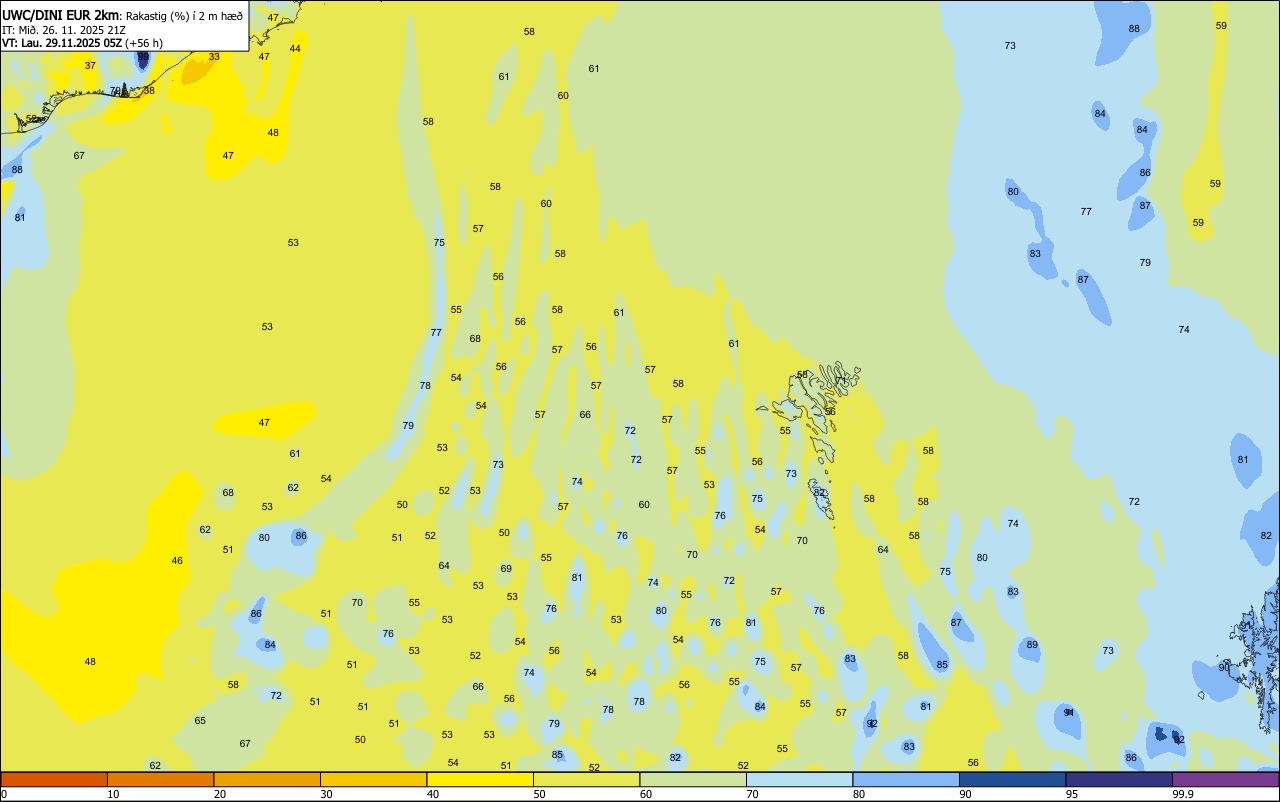The image size is (1280, 802).
Task: Click the initial time line "IT: Mið. 26. 11. 2025 21Z"
Action: (x=64, y=30)
